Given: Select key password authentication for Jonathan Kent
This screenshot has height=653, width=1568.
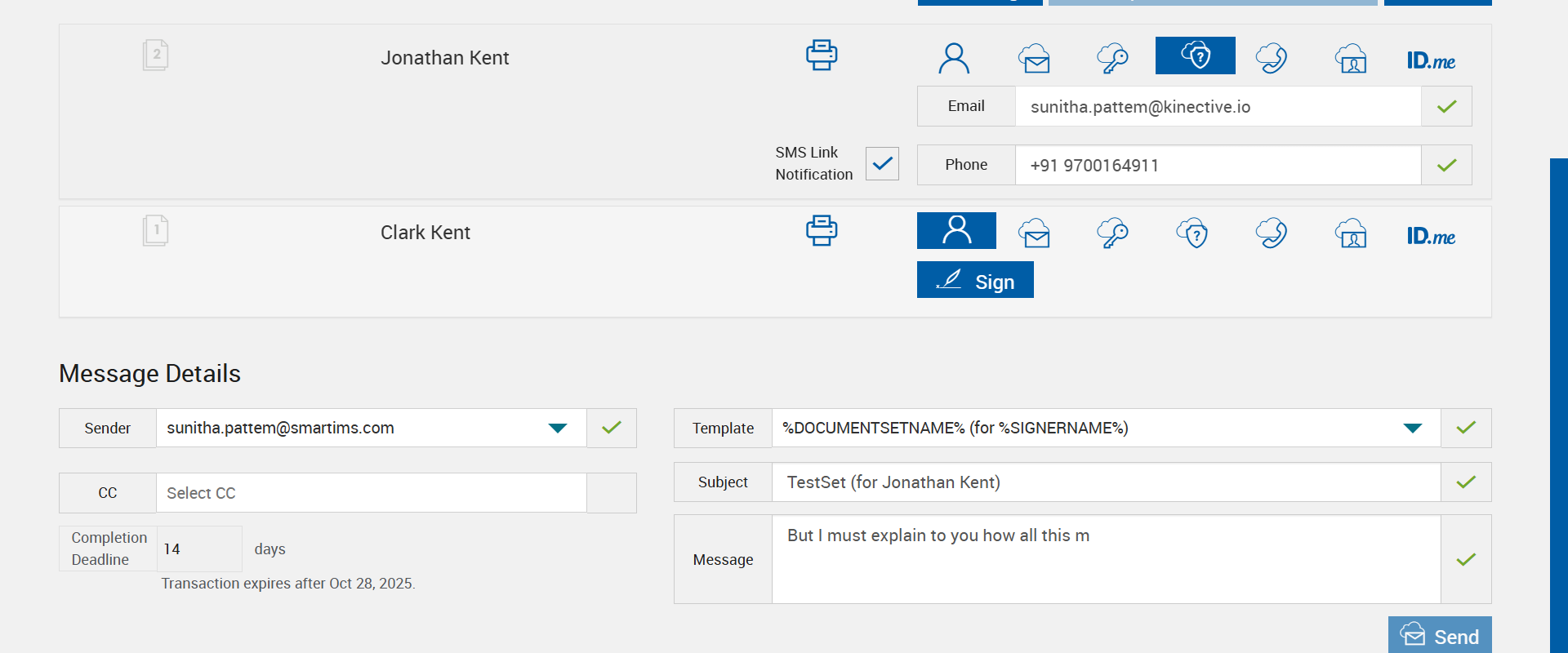Looking at the screenshot, I should coord(1112,58).
